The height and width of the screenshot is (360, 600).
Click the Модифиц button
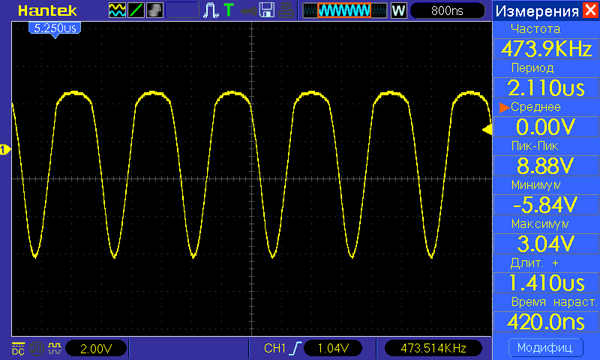[x=546, y=348]
